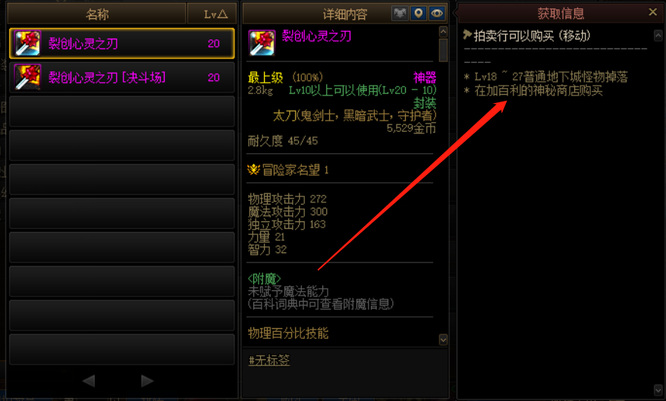Toggle the eye preview icon in the detail header
The image size is (666, 401).
[x=437, y=14]
